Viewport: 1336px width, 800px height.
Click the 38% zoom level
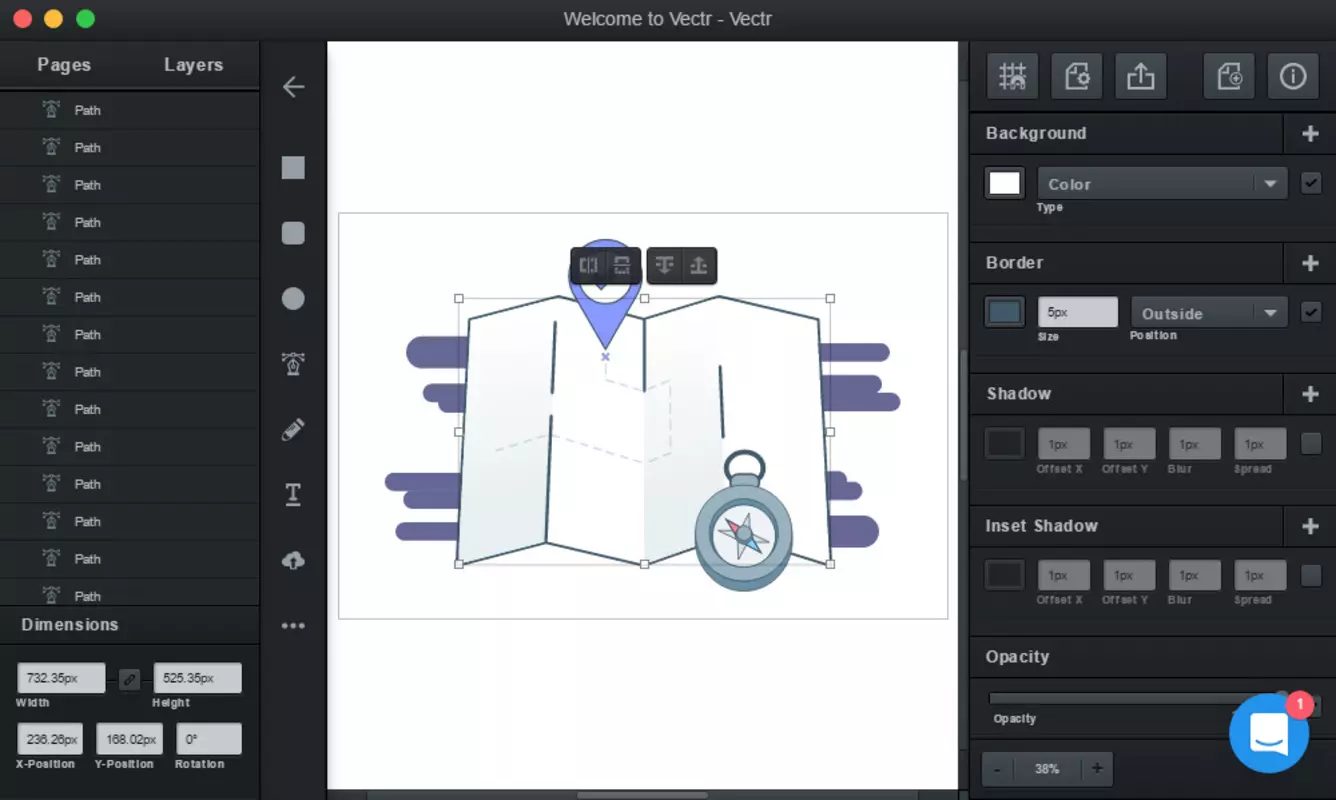[1047, 769]
